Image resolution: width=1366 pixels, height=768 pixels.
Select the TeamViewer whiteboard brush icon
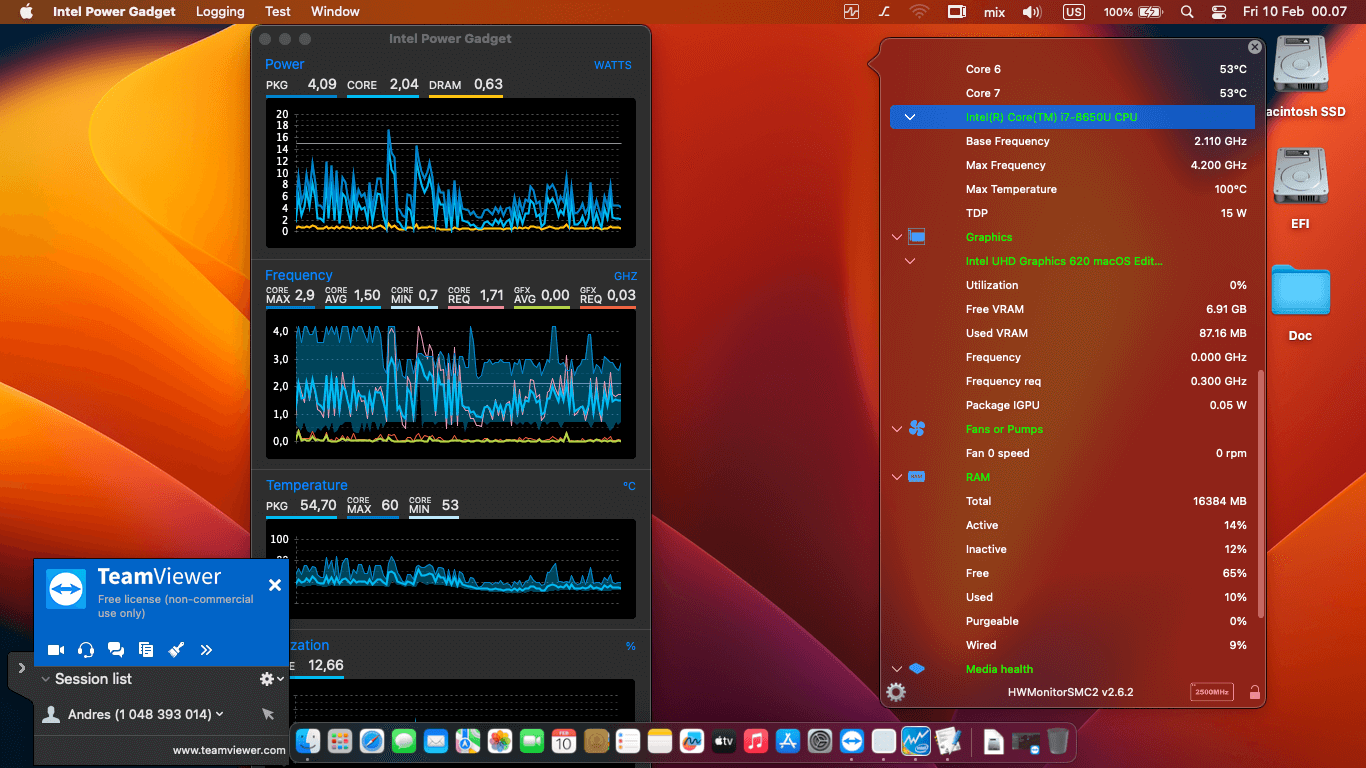[176, 650]
